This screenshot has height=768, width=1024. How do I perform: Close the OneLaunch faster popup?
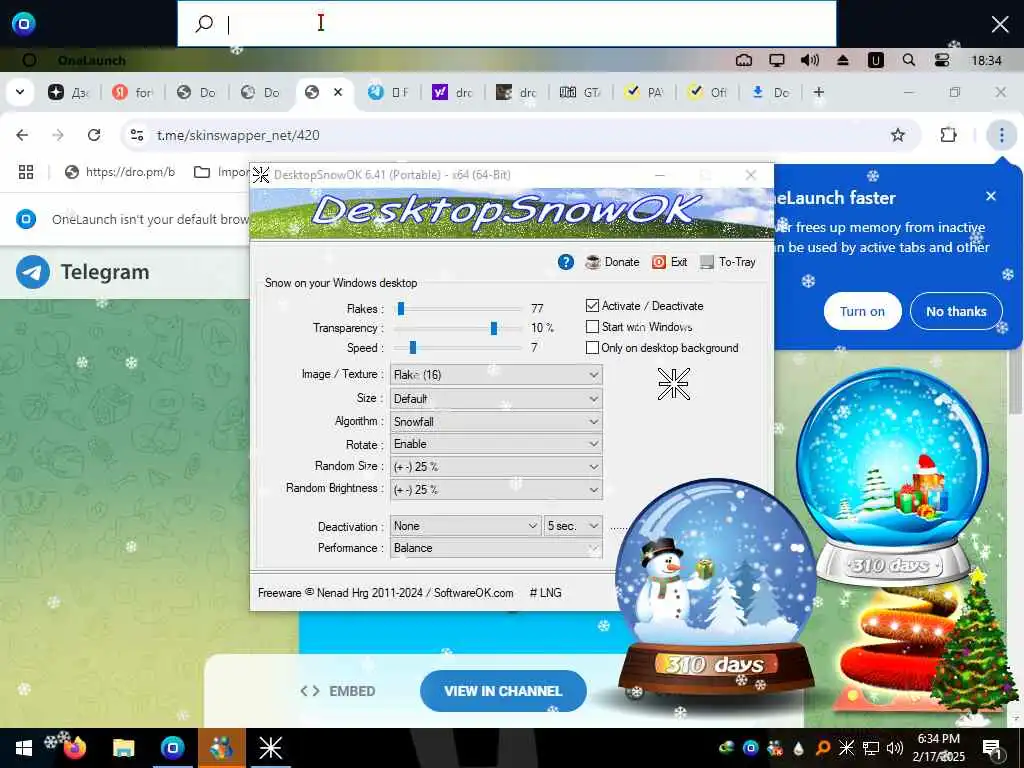click(x=991, y=196)
